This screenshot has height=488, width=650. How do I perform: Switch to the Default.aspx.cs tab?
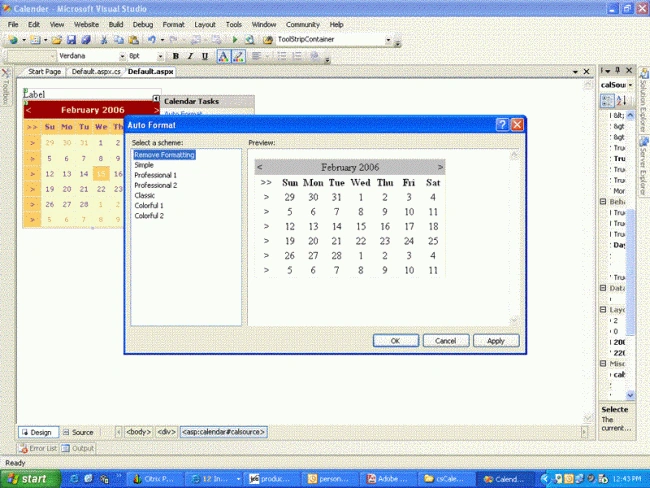[x=96, y=71]
